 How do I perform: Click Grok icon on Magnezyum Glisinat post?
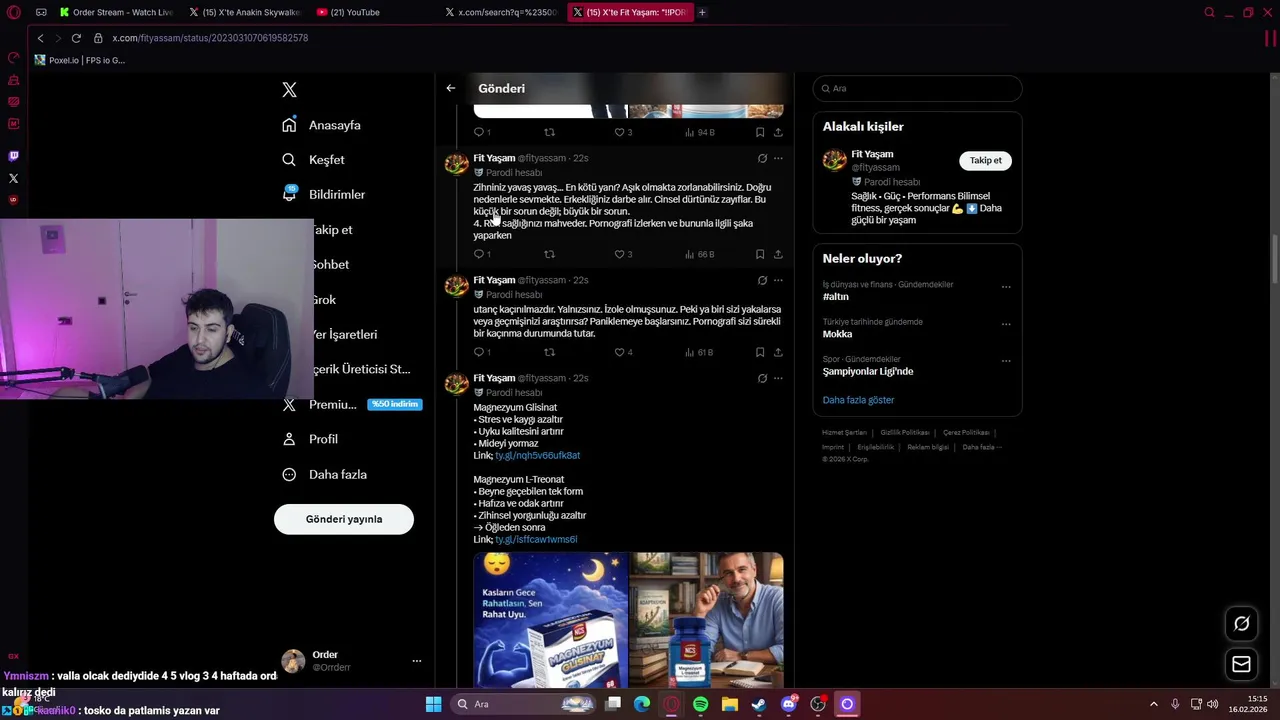pyautogui.click(x=762, y=378)
